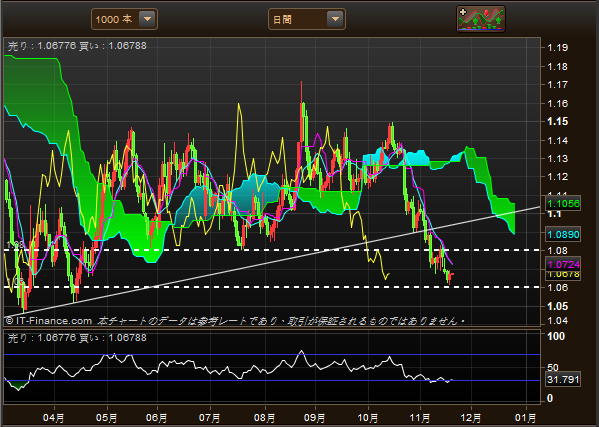Click the upper 1.08 dashed line

coord(272,250)
